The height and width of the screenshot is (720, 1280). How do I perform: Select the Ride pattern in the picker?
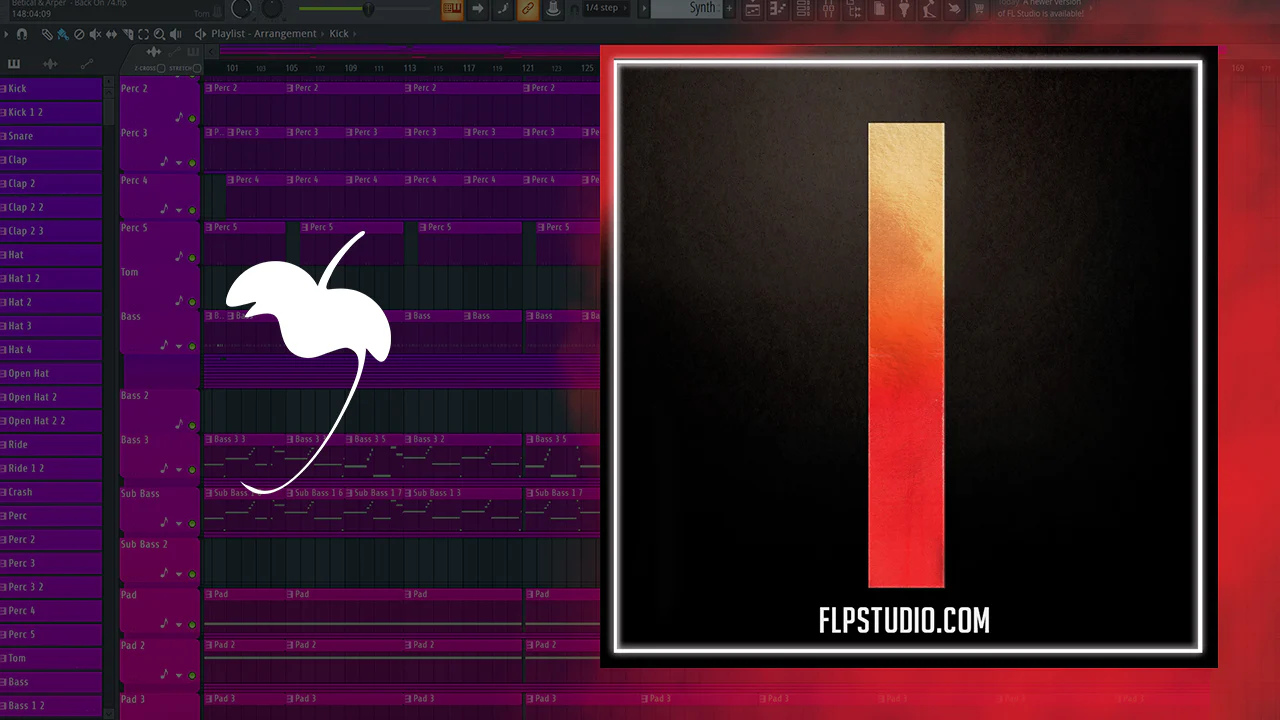[51, 444]
